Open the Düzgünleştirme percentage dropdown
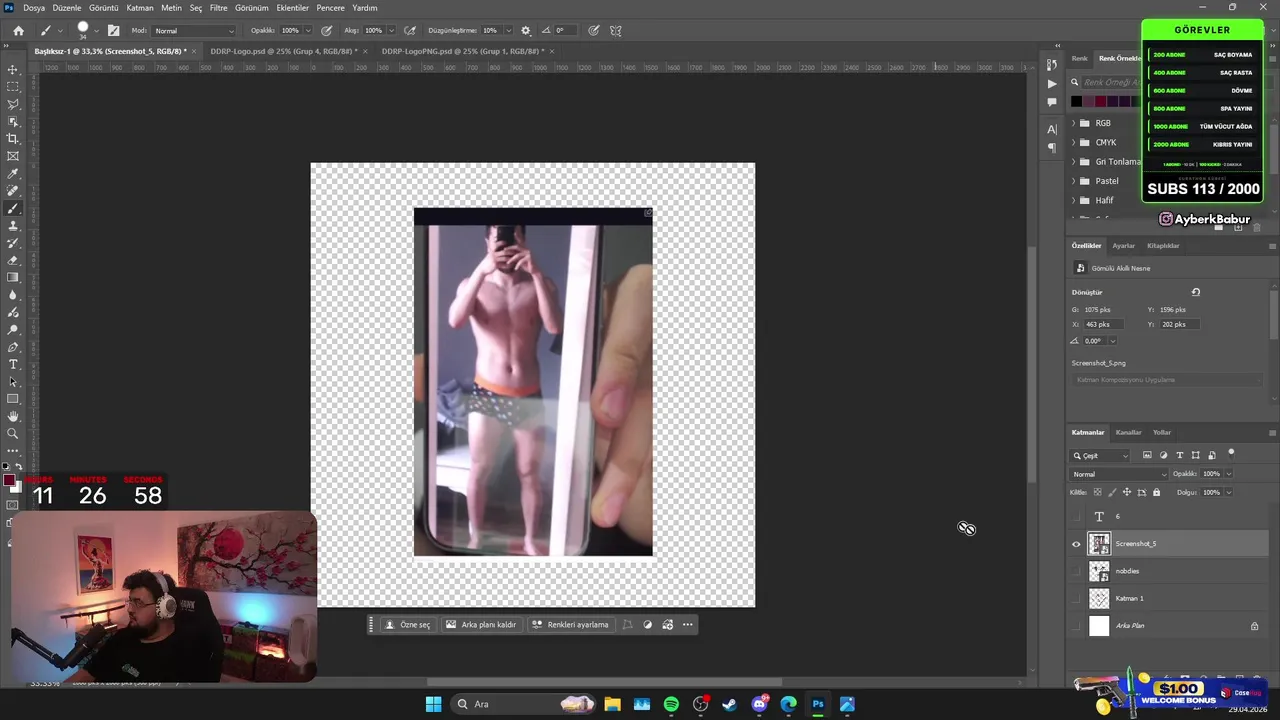 click(x=510, y=30)
